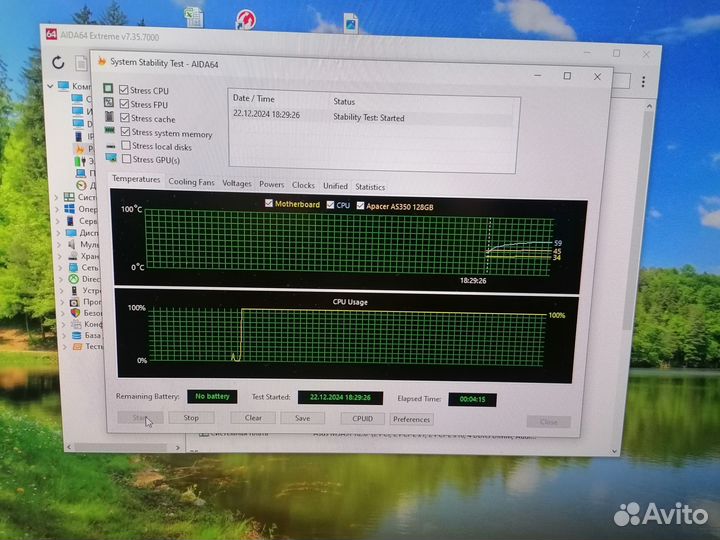Expand the Системная плата tree node
The height and width of the screenshot is (540, 720).
click(57, 197)
